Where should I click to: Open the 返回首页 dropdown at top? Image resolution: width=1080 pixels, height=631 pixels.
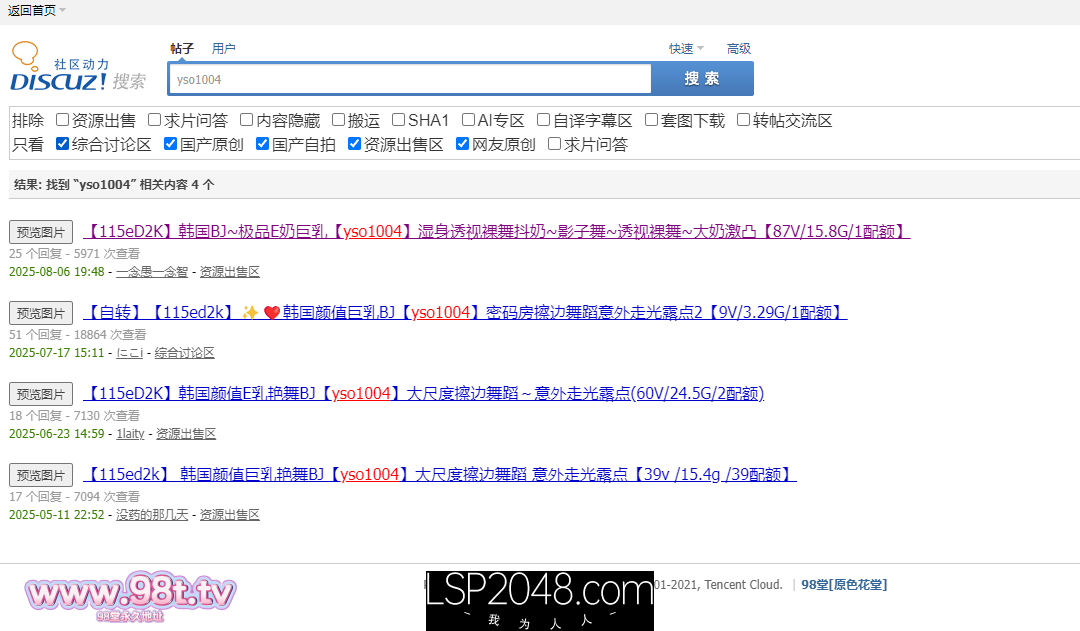click(37, 10)
